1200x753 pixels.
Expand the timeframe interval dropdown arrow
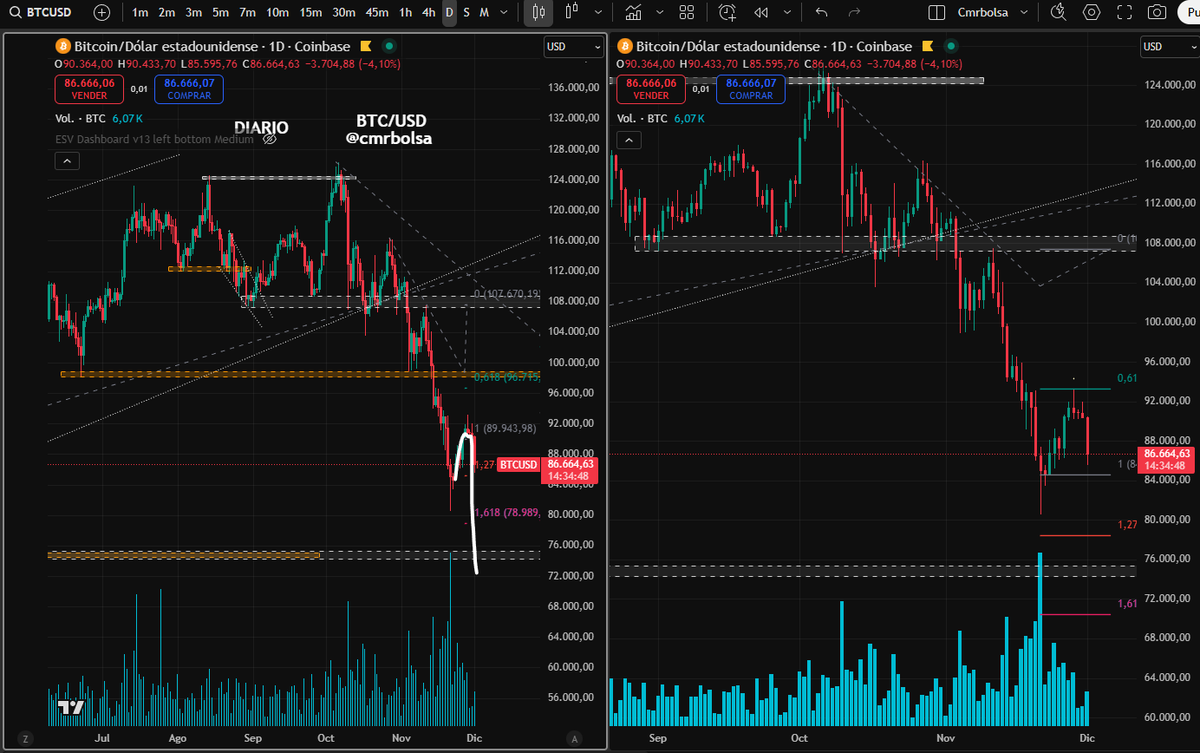(506, 12)
